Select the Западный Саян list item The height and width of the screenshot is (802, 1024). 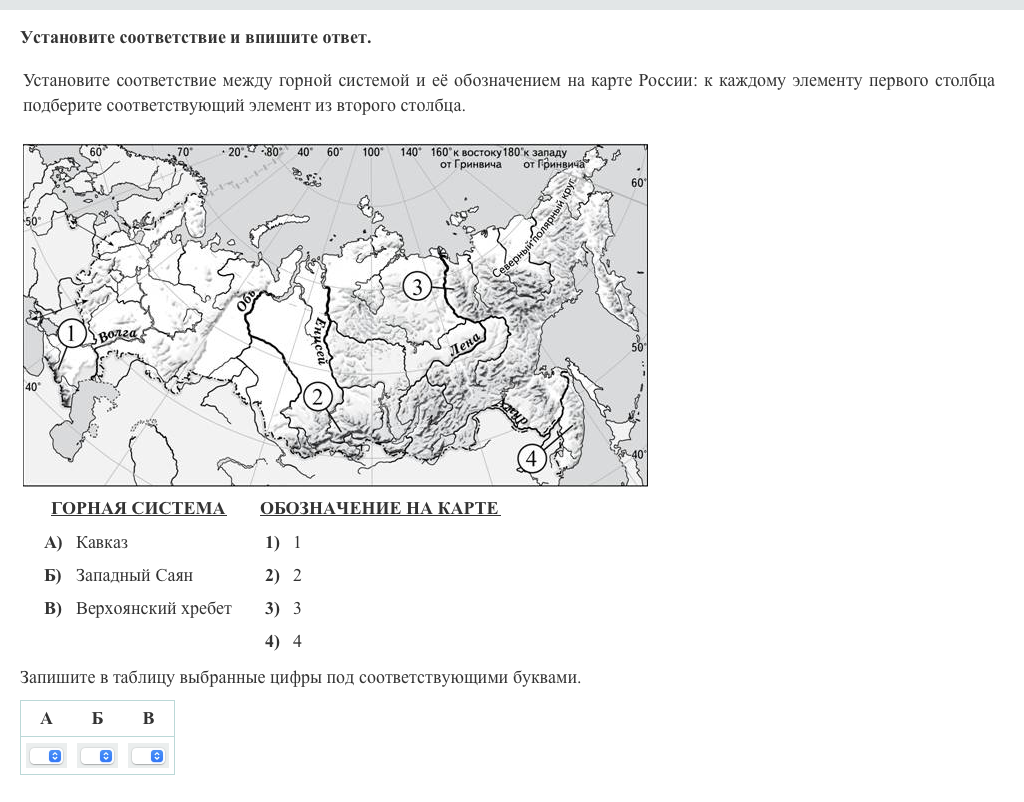point(134,576)
